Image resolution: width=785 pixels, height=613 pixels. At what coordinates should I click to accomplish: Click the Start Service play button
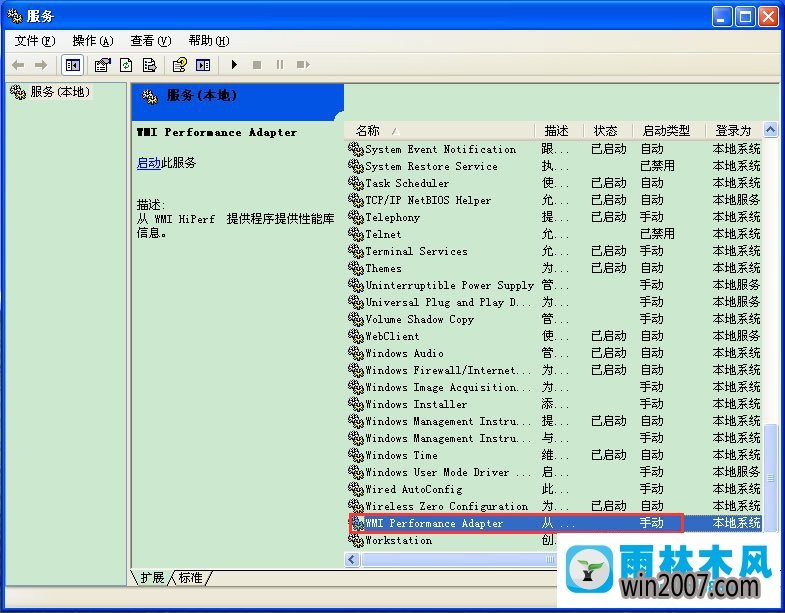pyautogui.click(x=234, y=65)
